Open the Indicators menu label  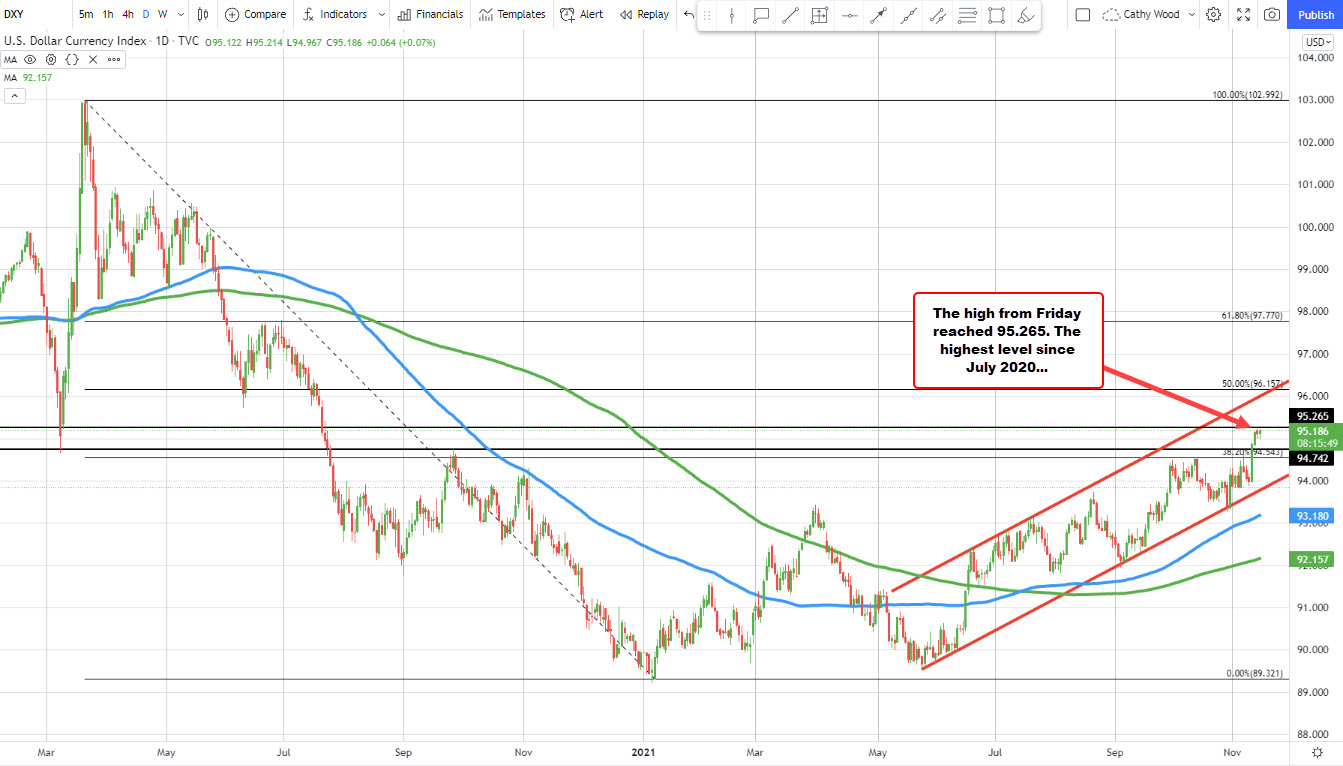click(x=343, y=14)
